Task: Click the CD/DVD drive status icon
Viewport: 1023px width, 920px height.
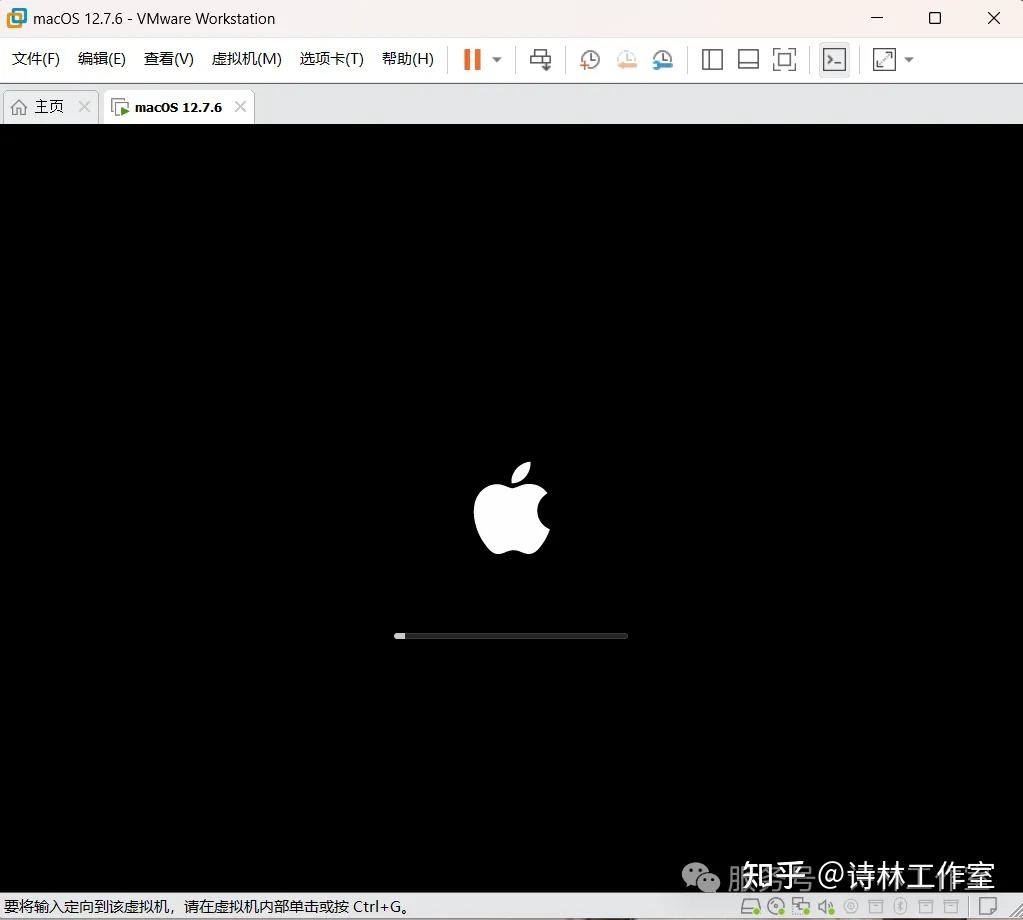Action: click(x=776, y=906)
